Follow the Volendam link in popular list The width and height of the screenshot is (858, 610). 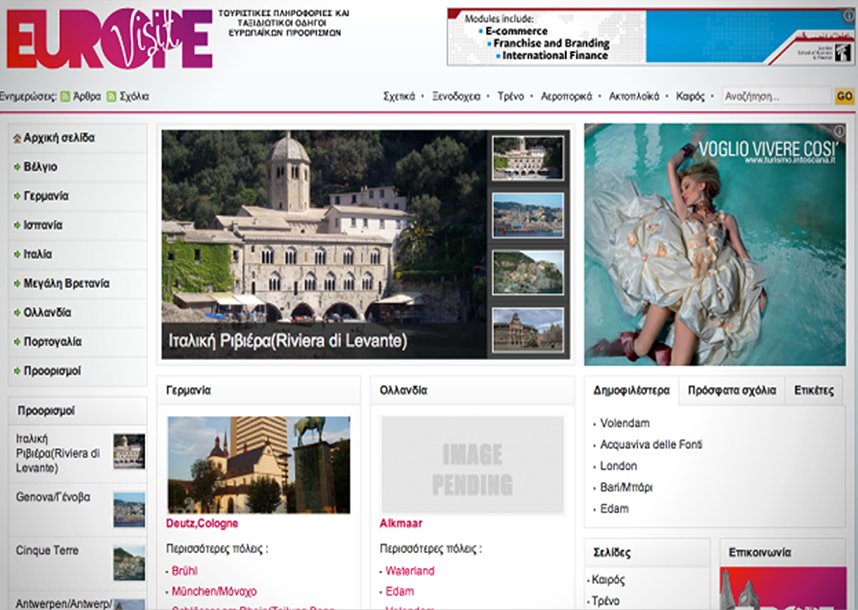pyautogui.click(x=624, y=423)
